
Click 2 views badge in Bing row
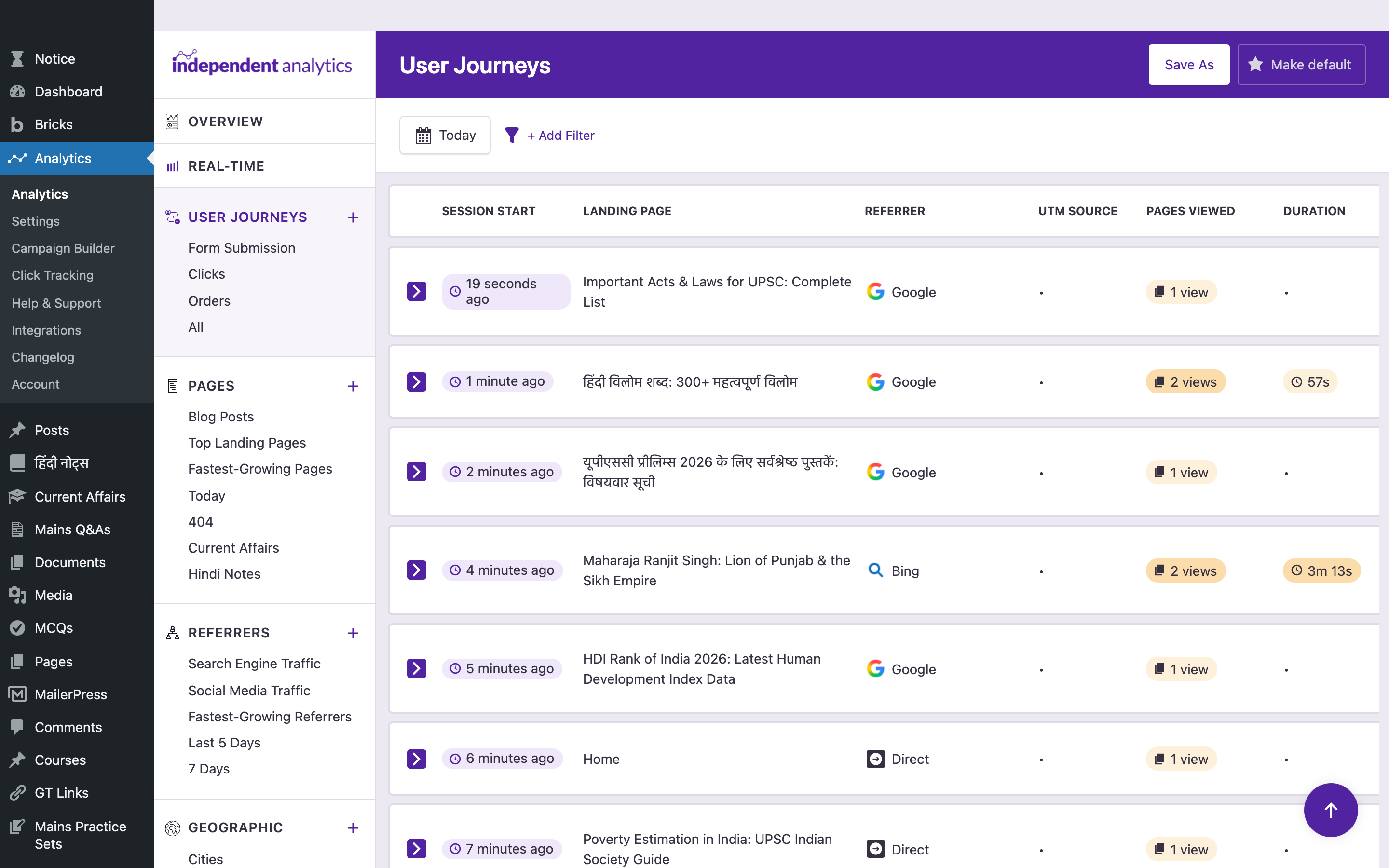tap(1185, 570)
